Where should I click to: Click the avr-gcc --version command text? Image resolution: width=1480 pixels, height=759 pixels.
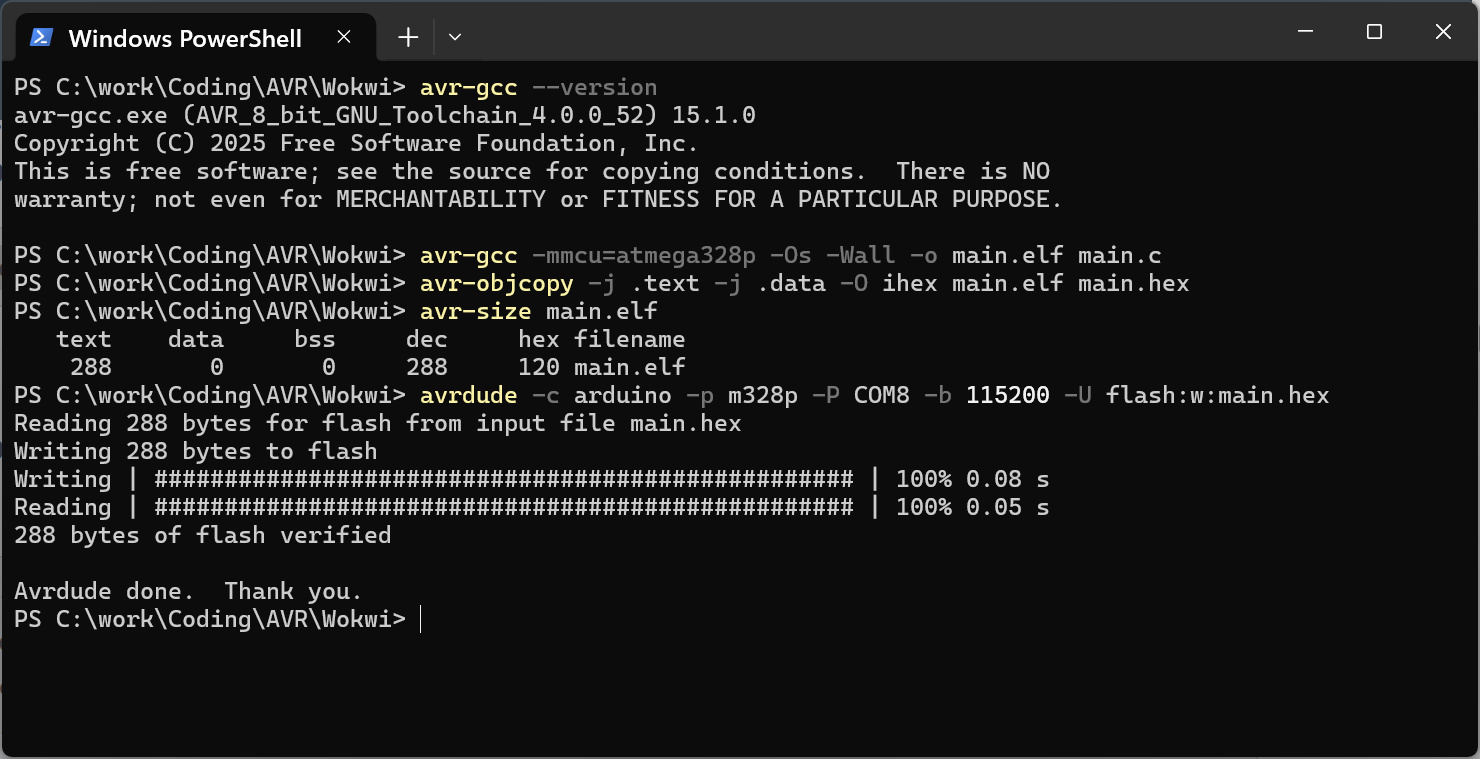coord(538,87)
